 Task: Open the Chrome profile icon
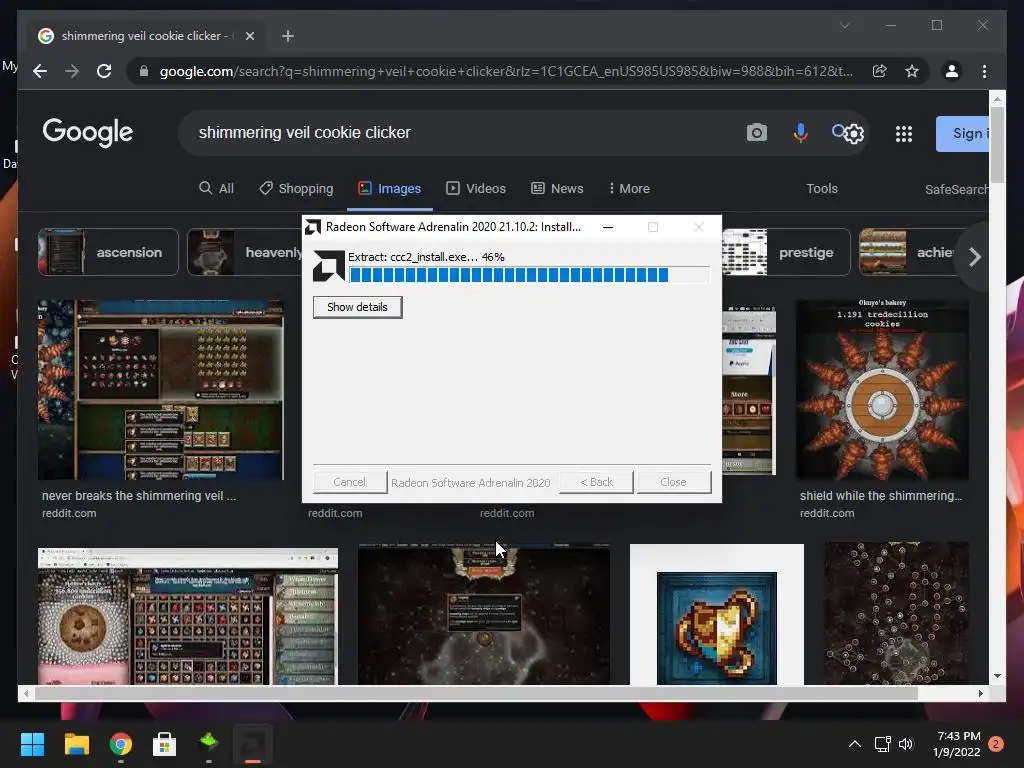[x=952, y=71]
